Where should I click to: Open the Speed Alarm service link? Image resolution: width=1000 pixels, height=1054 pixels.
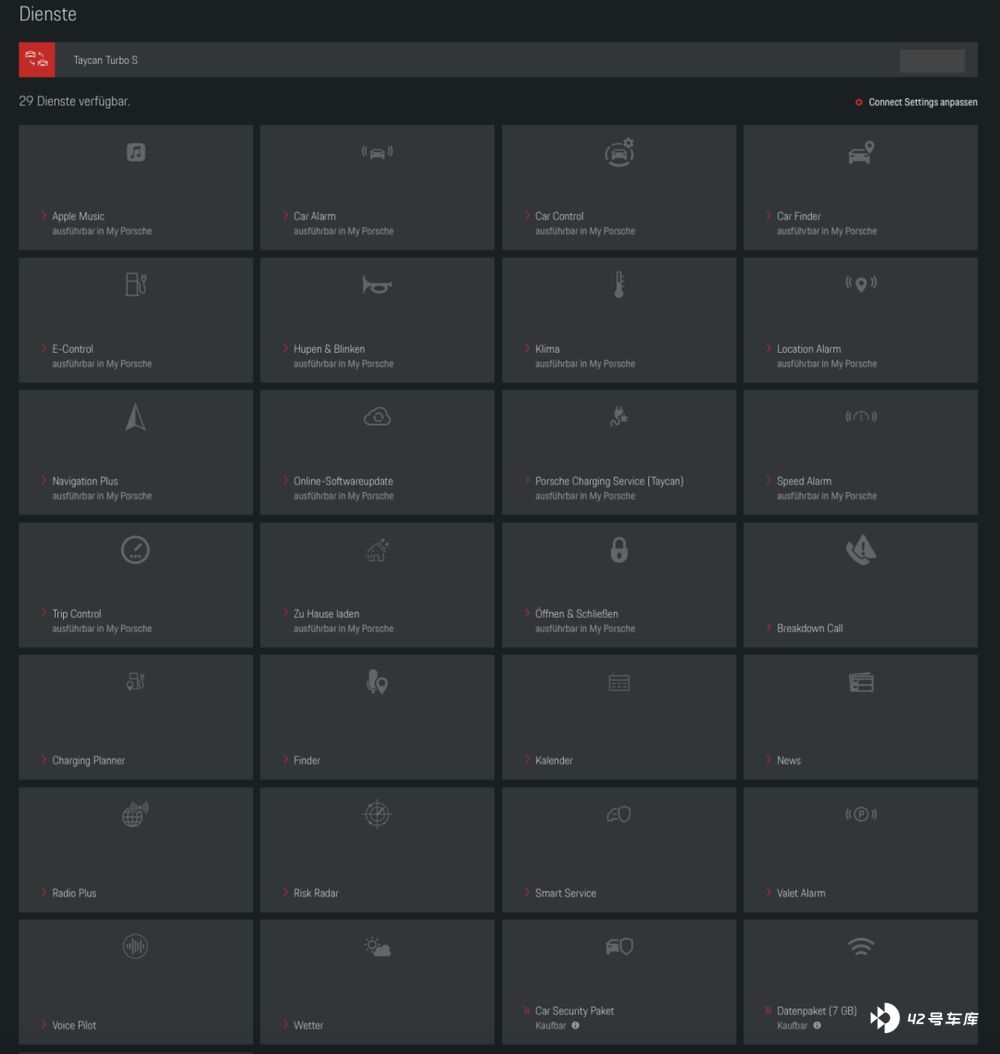pyautogui.click(x=804, y=481)
